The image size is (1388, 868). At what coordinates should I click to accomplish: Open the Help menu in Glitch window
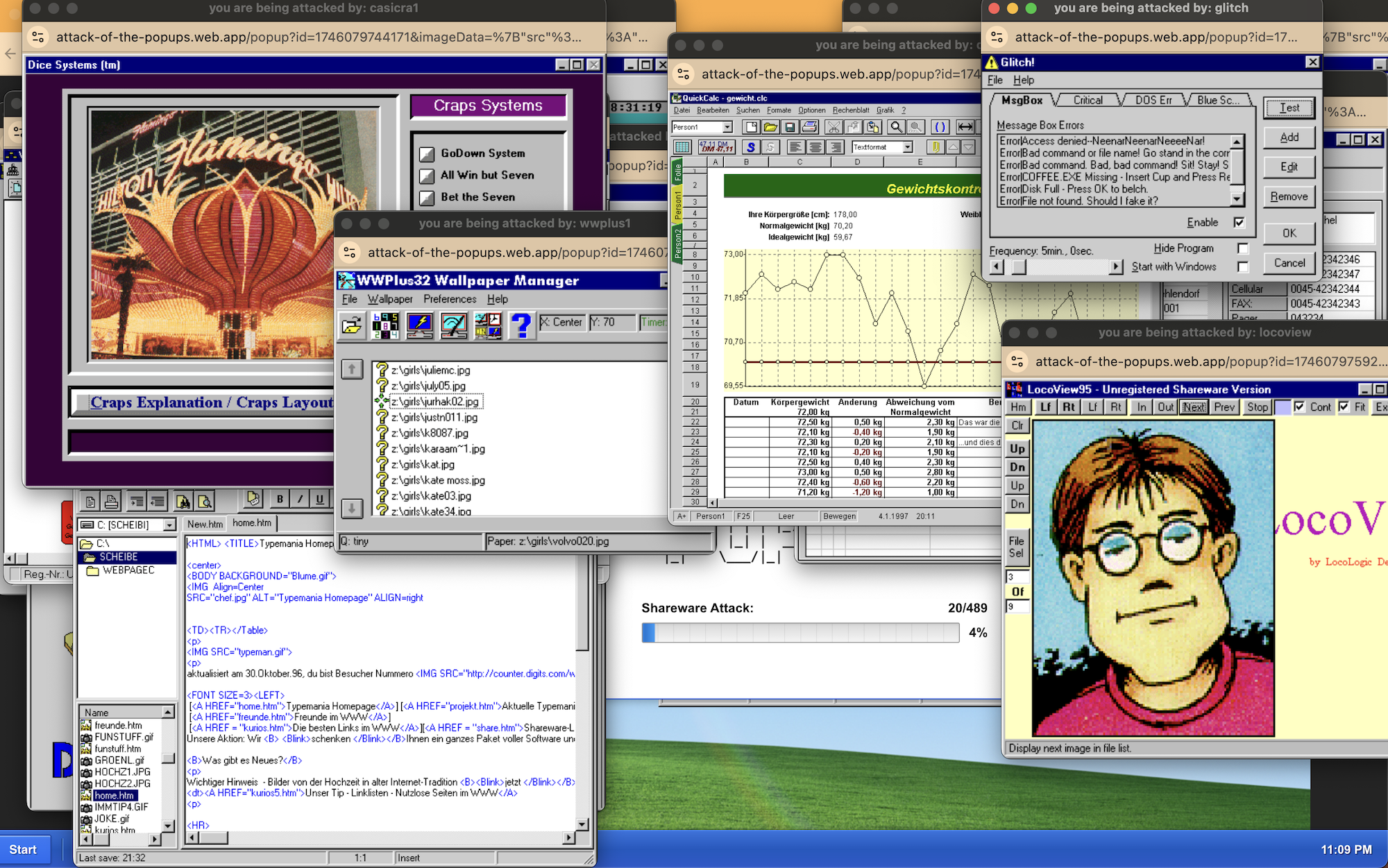pyautogui.click(x=1024, y=80)
